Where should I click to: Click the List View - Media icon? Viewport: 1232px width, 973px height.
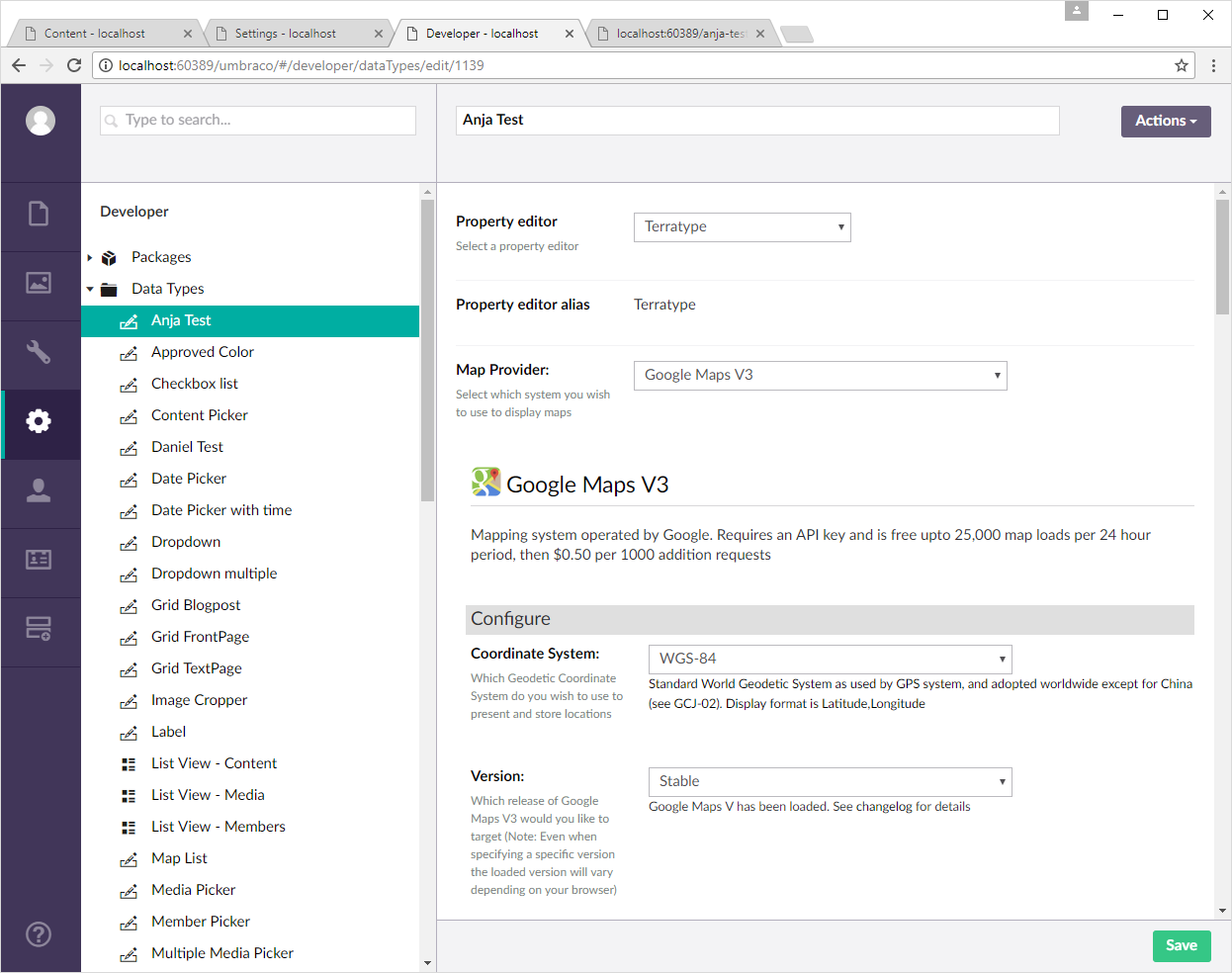(x=129, y=796)
